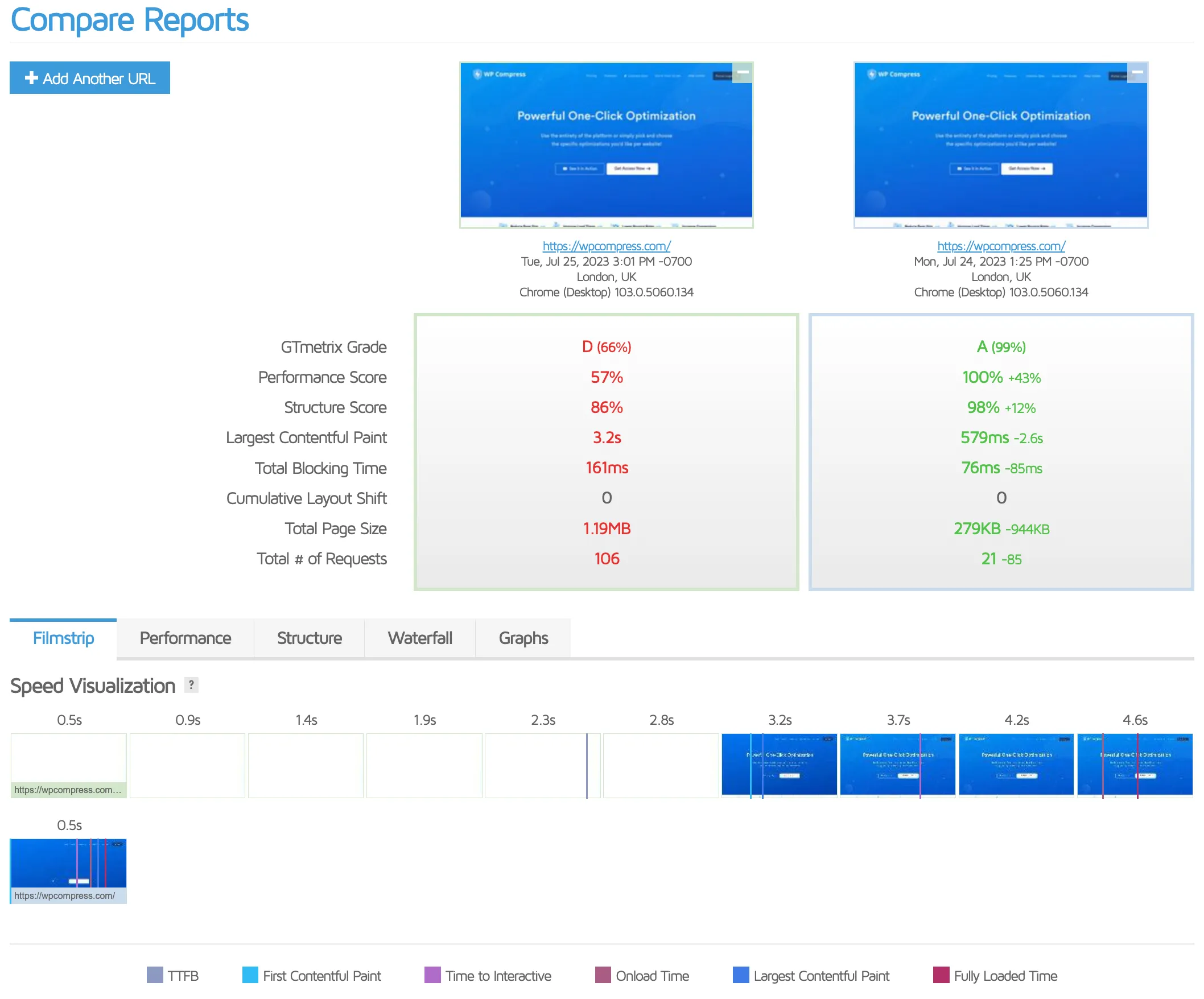
Task: Remove the July 25 report with minus icon
Action: (743, 73)
